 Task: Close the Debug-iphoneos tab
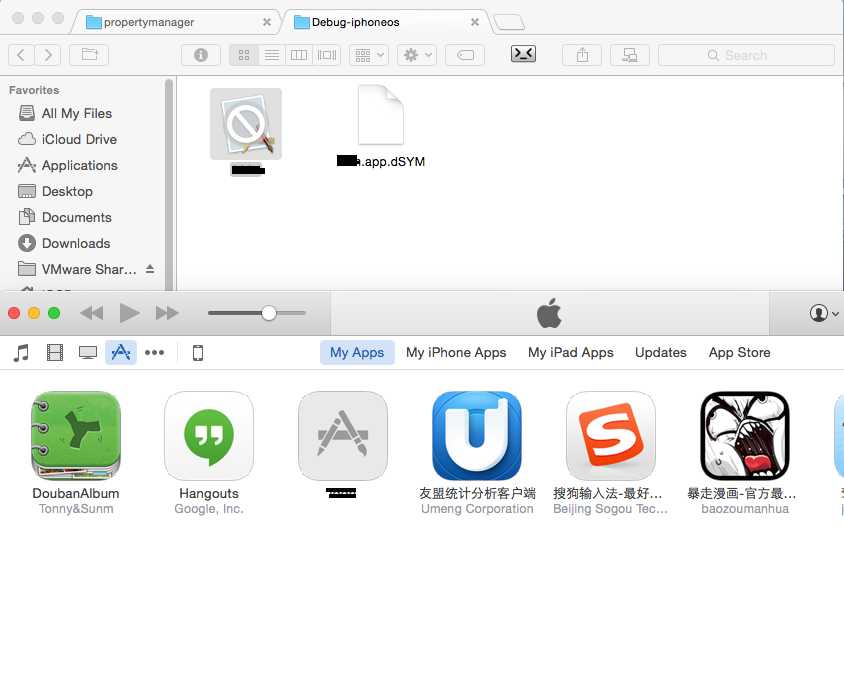click(x=475, y=22)
